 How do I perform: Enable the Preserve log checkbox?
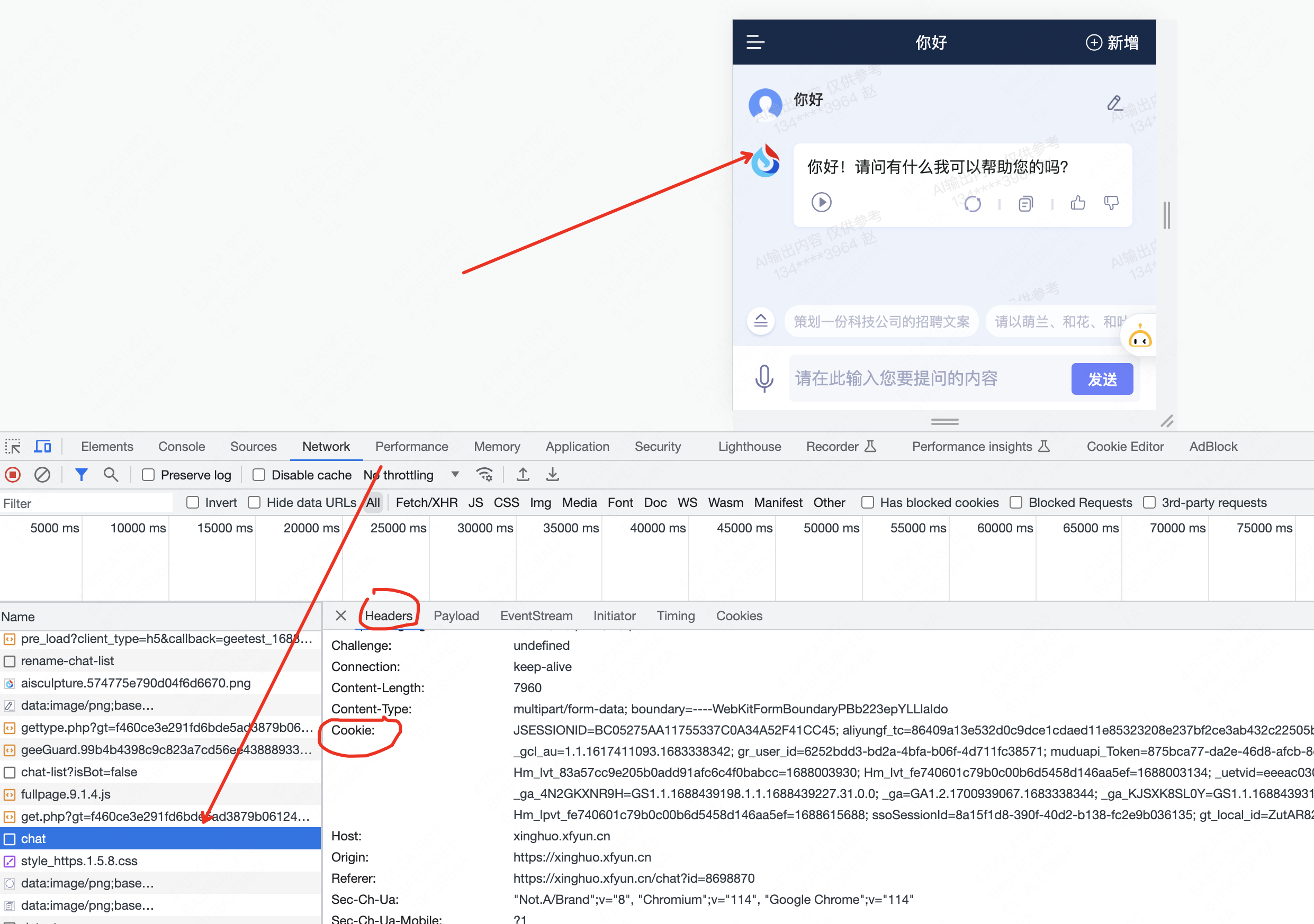(x=148, y=475)
